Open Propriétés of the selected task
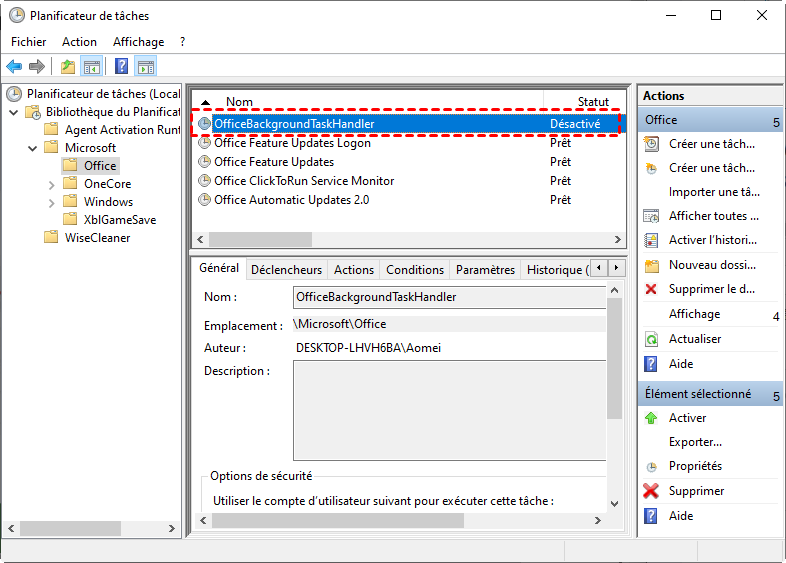 pyautogui.click(x=695, y=466)
